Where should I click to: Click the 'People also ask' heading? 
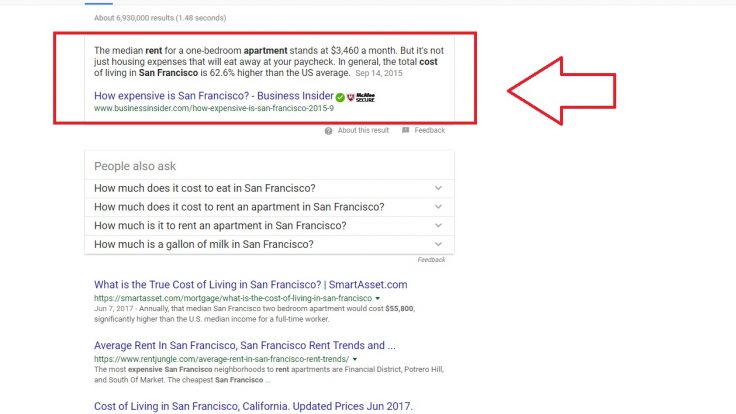[x=135, y=166]
